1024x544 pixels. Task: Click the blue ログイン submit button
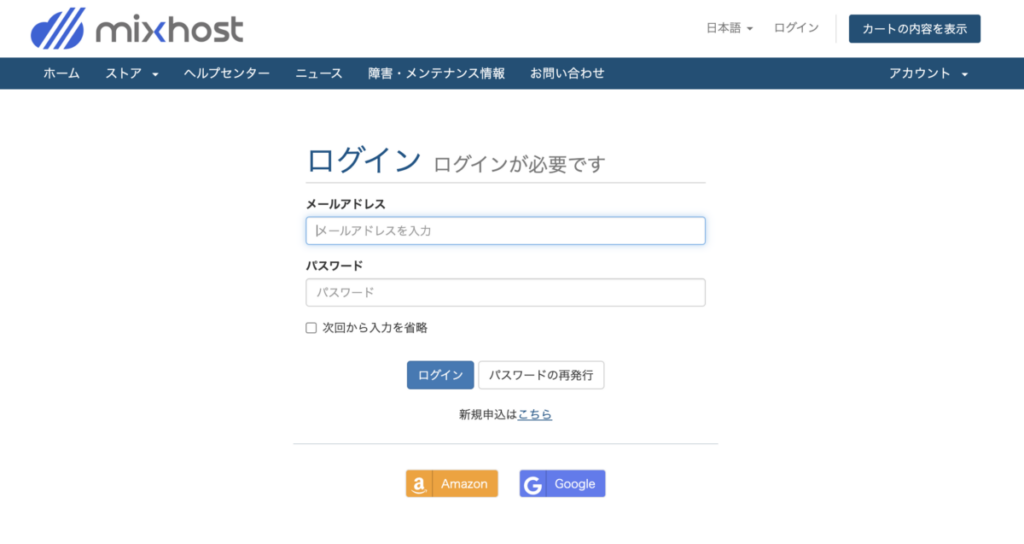pyautogui.click(x=440, y=375)
